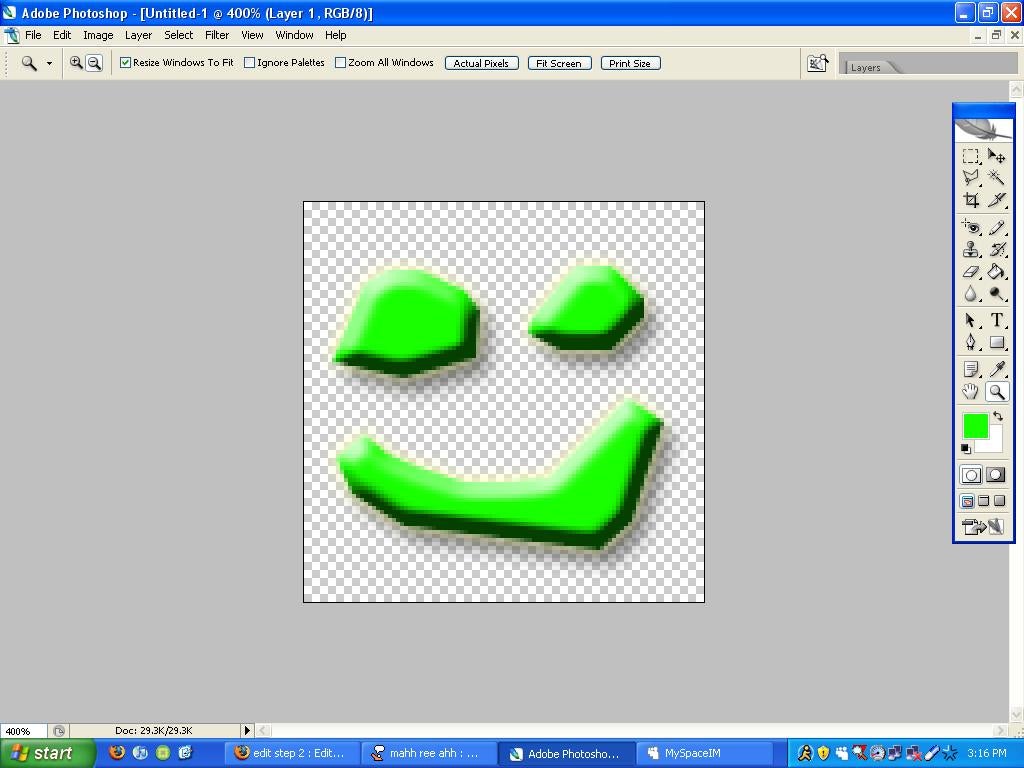Image resolution: width=1024 pixels, height=768 pixels.
Task: Open the Filter menu
Action: coord(217,34)
